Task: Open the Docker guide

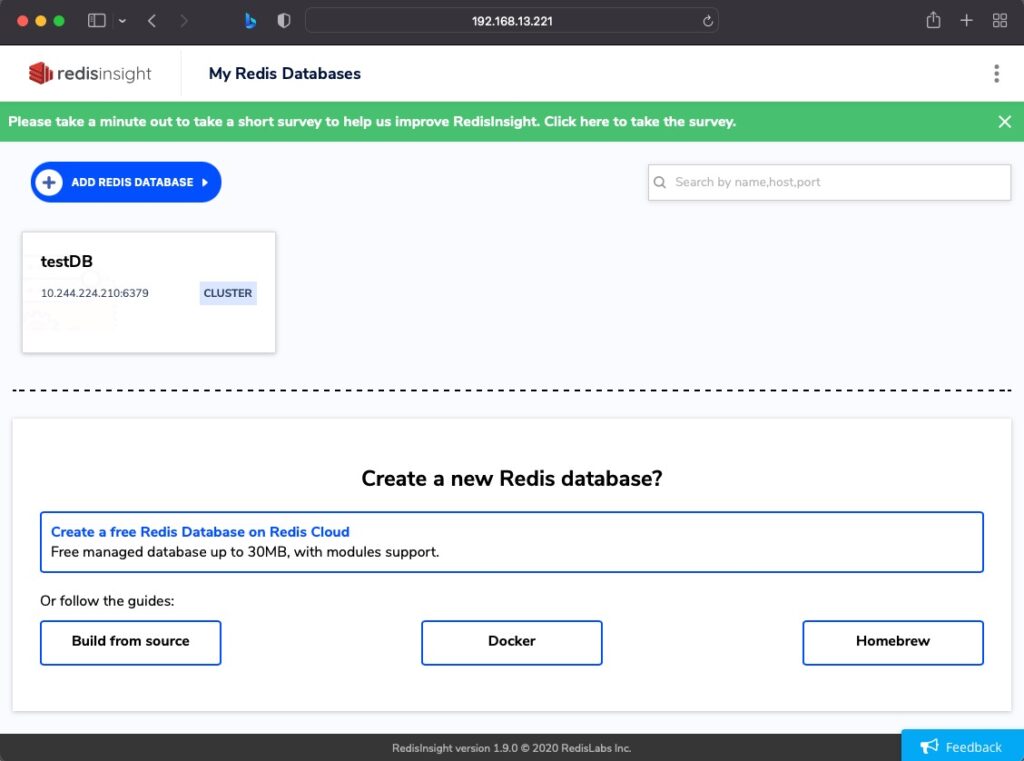Action: (511, 642)
